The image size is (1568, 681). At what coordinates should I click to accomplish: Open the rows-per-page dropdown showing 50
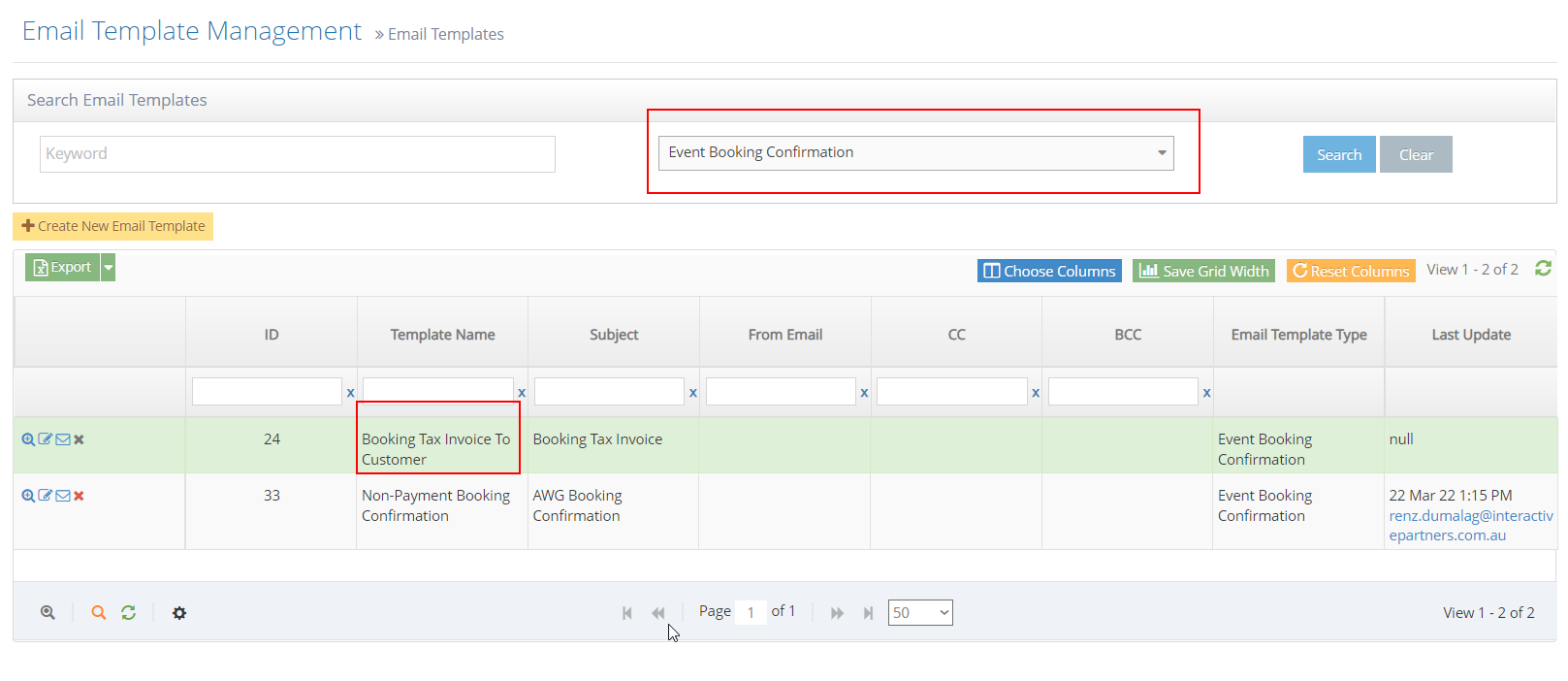click(x=919, y=613)
